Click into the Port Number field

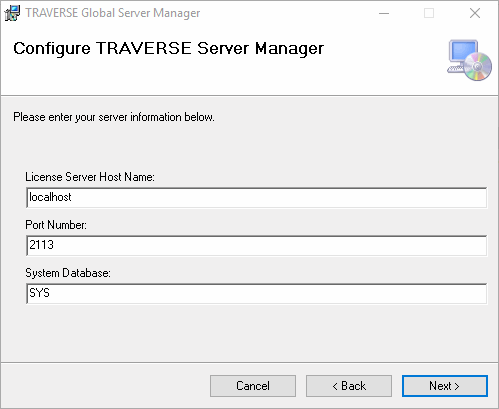[256, 245]
